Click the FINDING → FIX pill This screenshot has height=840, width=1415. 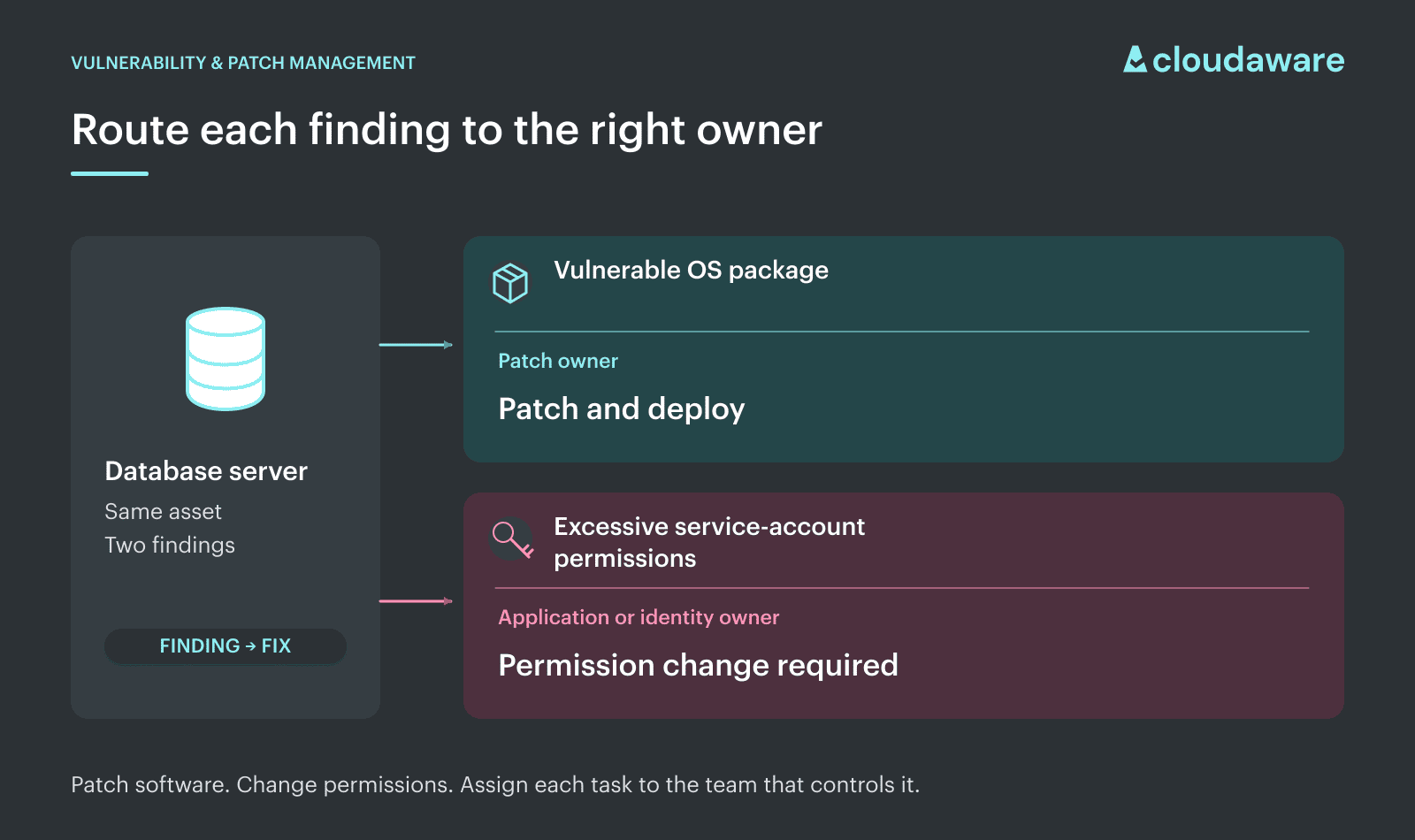(x=226, y=646)
